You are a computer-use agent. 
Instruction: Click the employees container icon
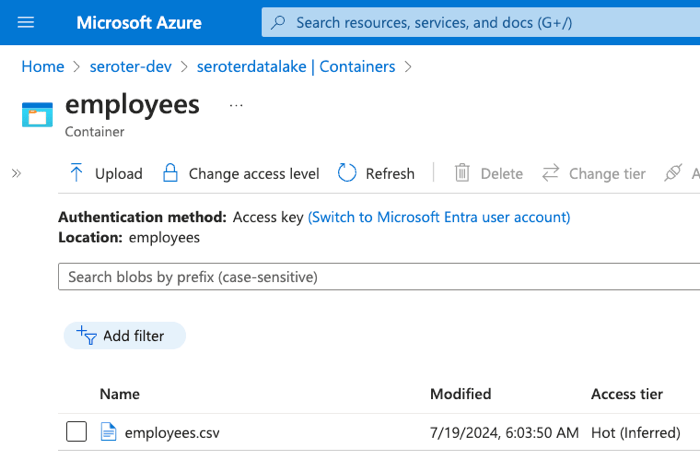click(37, 114)
